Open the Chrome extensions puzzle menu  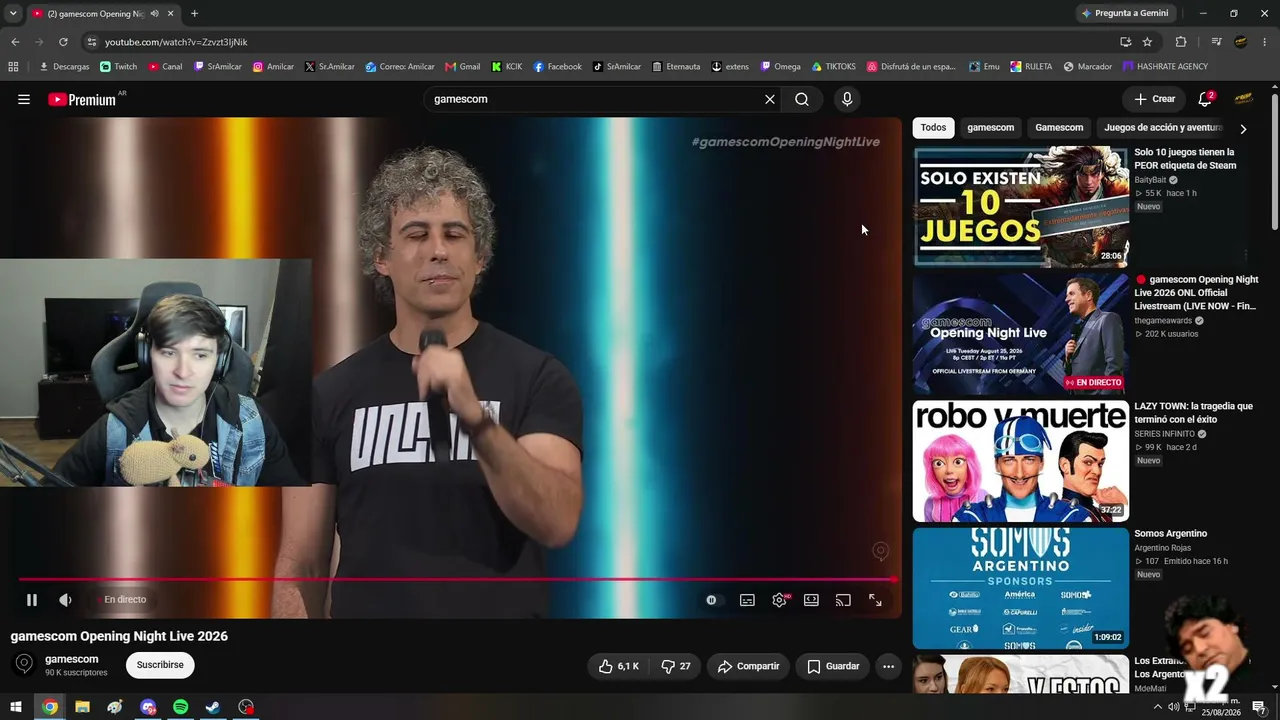1181,42
